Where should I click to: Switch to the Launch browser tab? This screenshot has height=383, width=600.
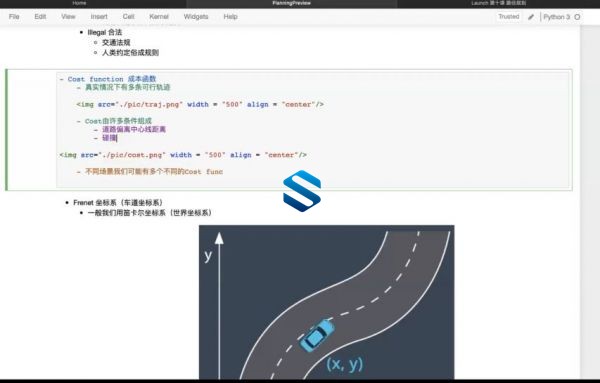tap(499, 3)
